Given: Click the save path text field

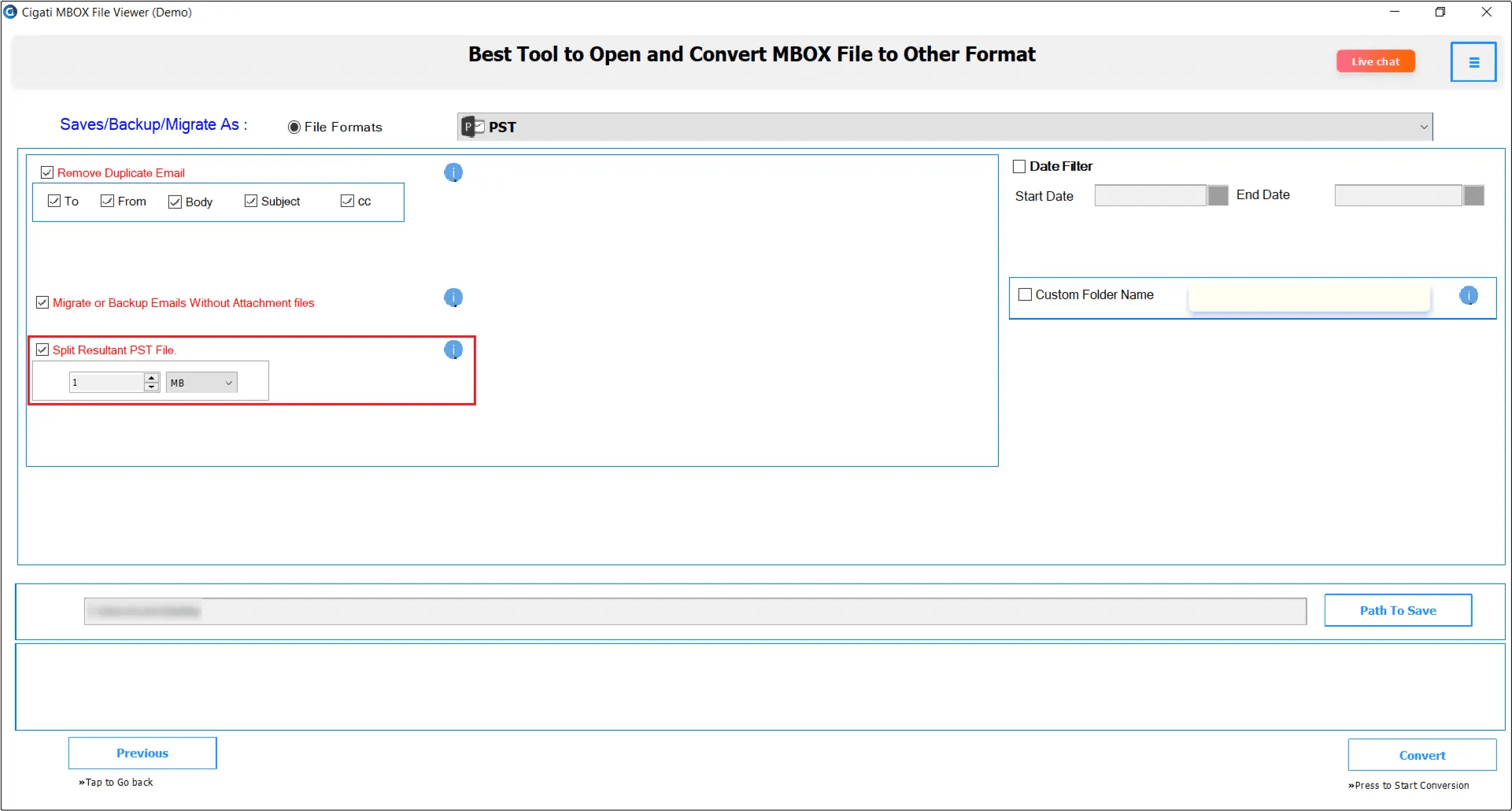Looking at the screenshot, I should [695, 611].
